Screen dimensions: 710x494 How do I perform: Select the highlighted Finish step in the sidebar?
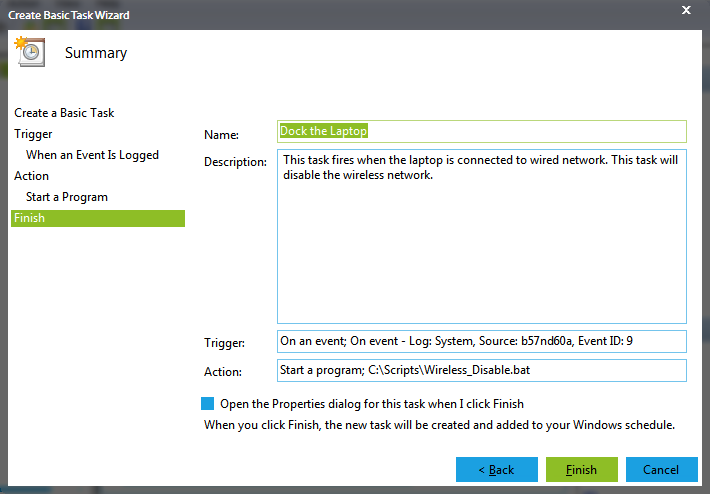[97, 218]
